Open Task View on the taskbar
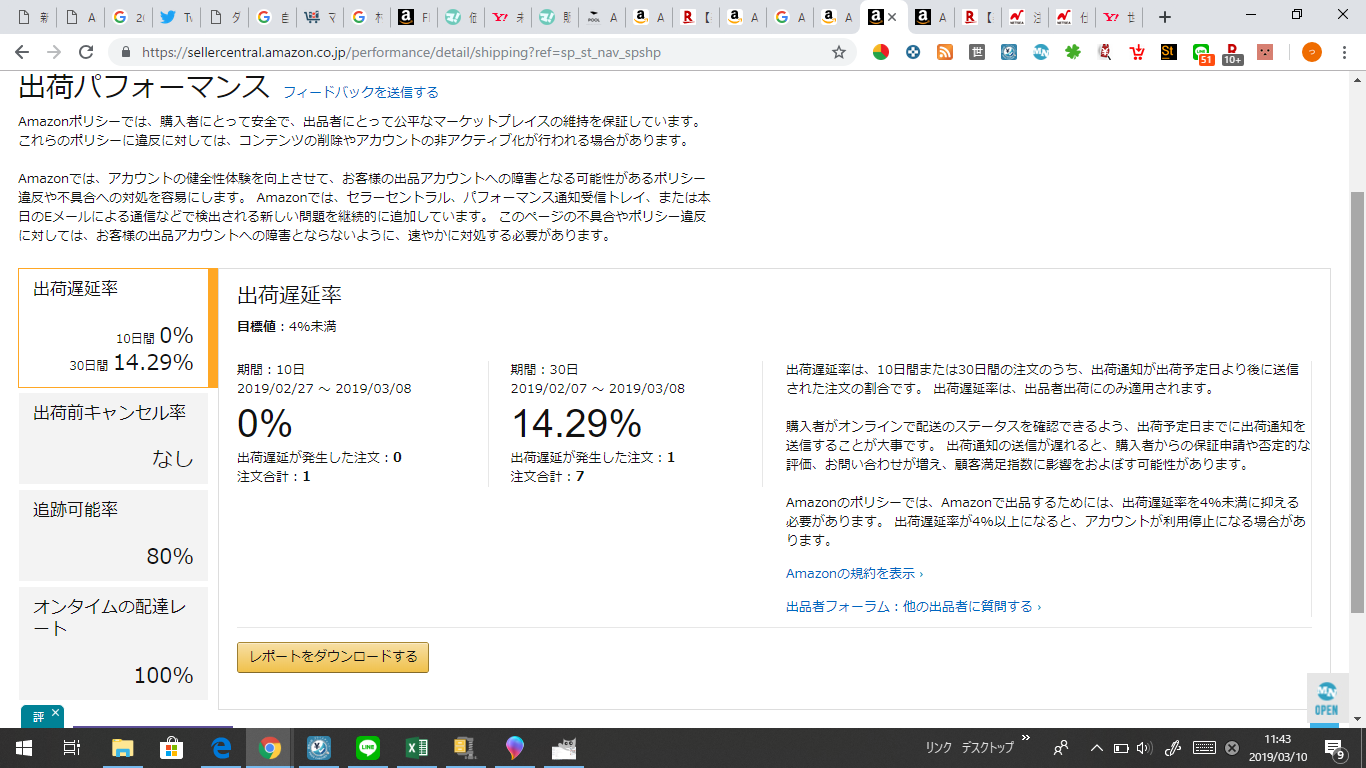1366x768 pixels. 72,748
